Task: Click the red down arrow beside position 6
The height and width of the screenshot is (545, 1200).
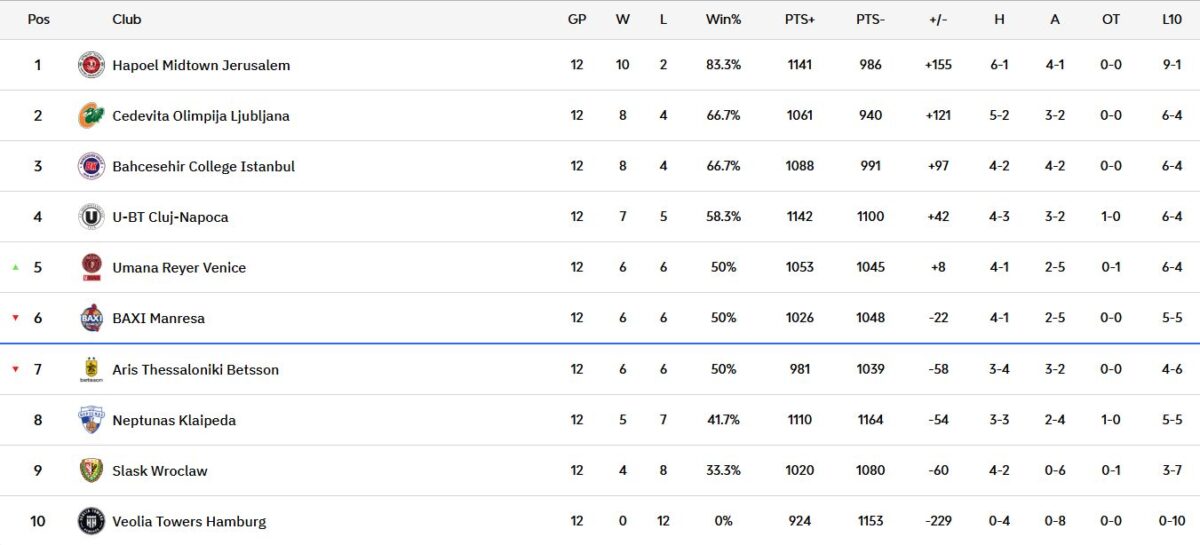Action: pos(15,318)
